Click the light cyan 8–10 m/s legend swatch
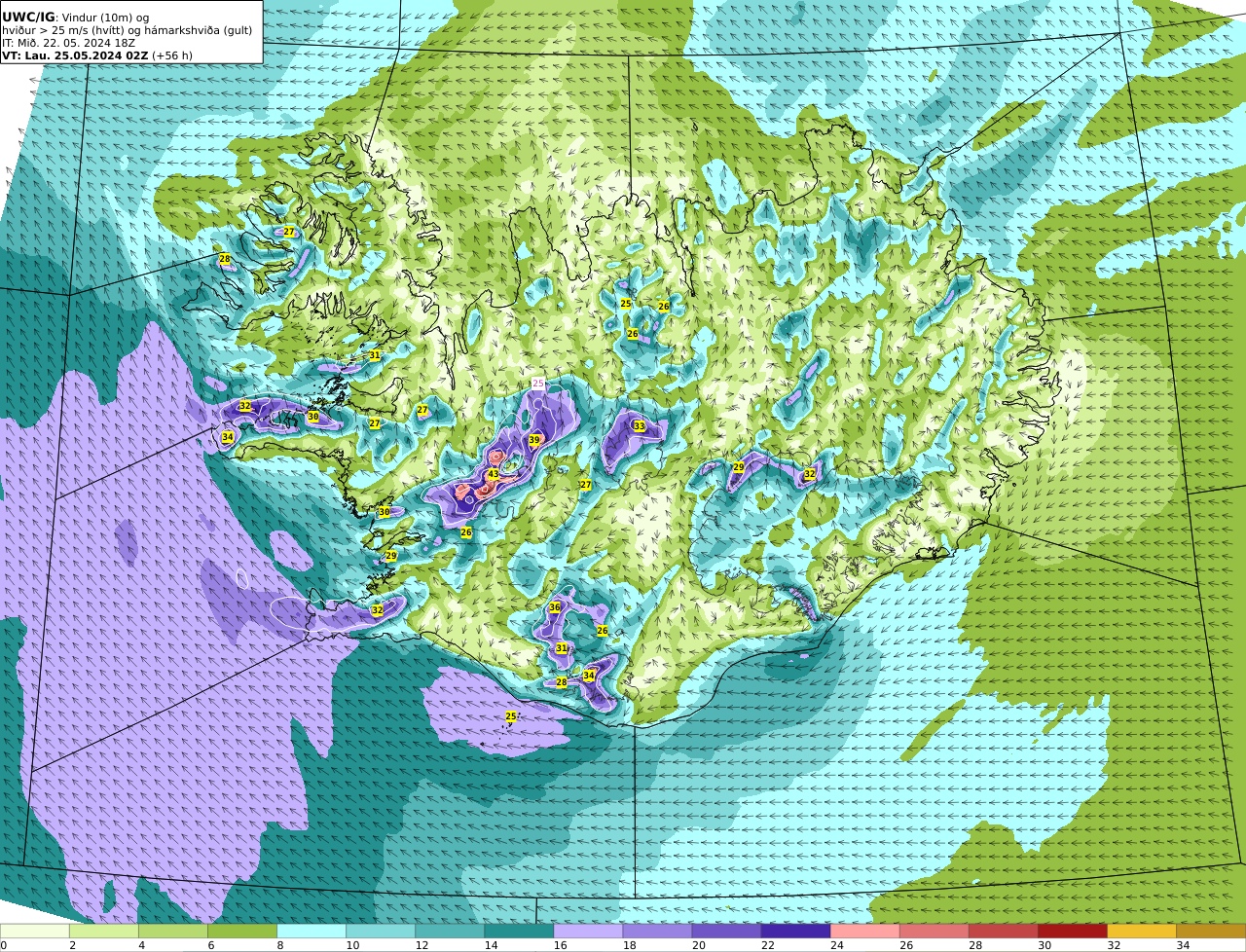 (x=311, y=931)
